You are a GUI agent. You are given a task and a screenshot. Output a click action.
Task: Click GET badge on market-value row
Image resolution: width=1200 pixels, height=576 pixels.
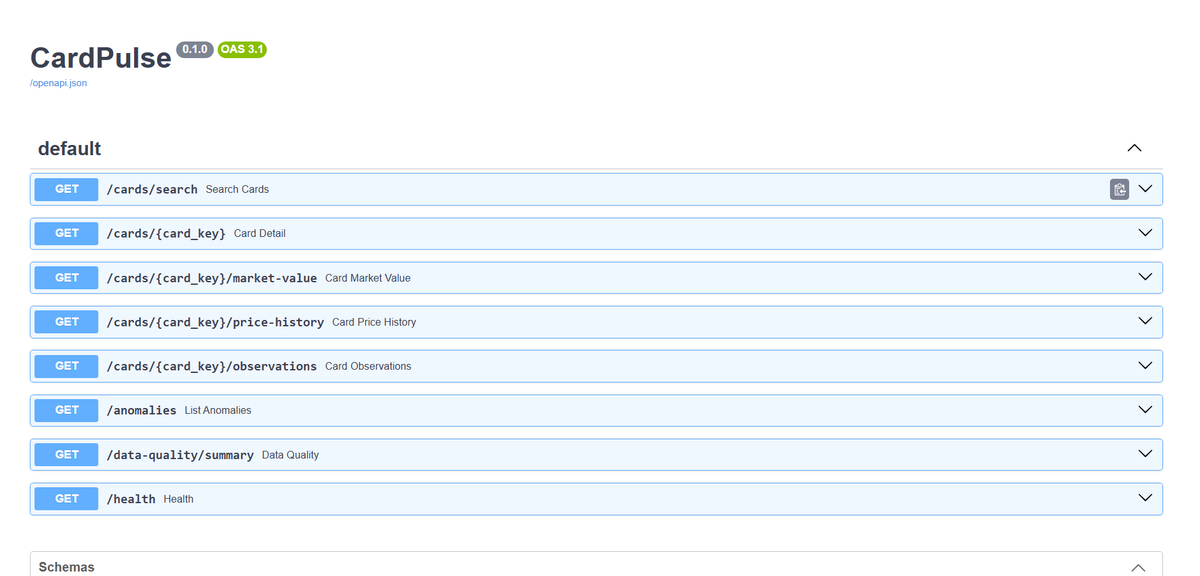pyautogui.click(x=66, y=277)
